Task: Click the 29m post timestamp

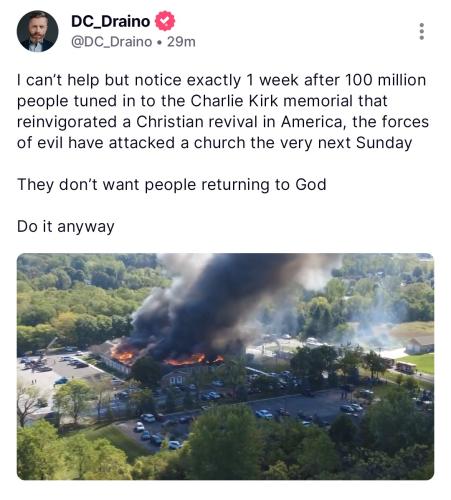Action: pyautogui.click(x=181, y=42)
